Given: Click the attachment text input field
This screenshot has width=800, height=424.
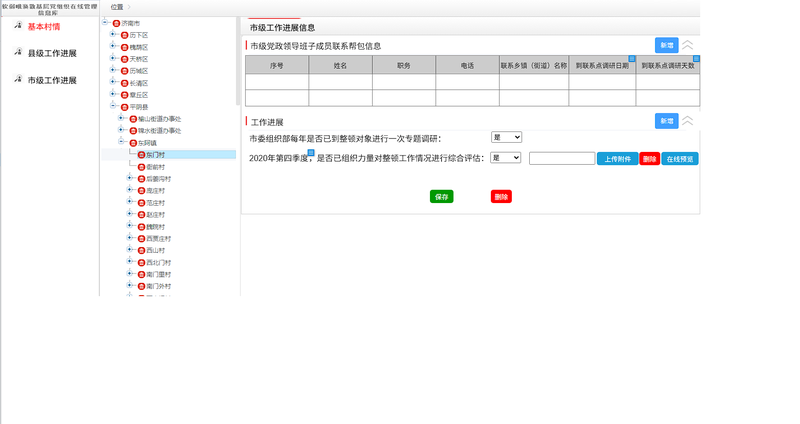Looking at the screenshot, I should [561, 158].
